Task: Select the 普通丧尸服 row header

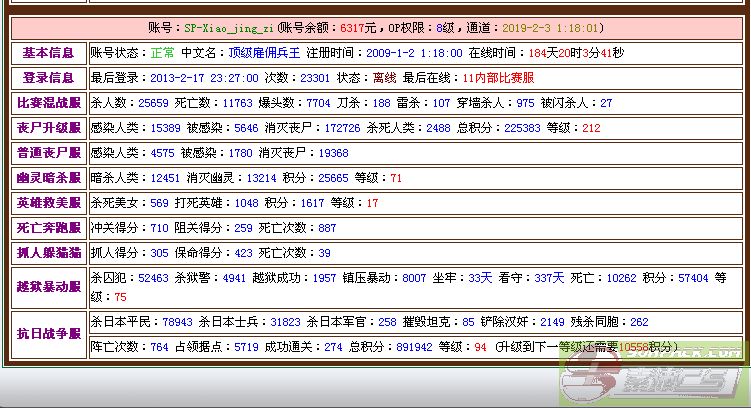Action: 46,152
